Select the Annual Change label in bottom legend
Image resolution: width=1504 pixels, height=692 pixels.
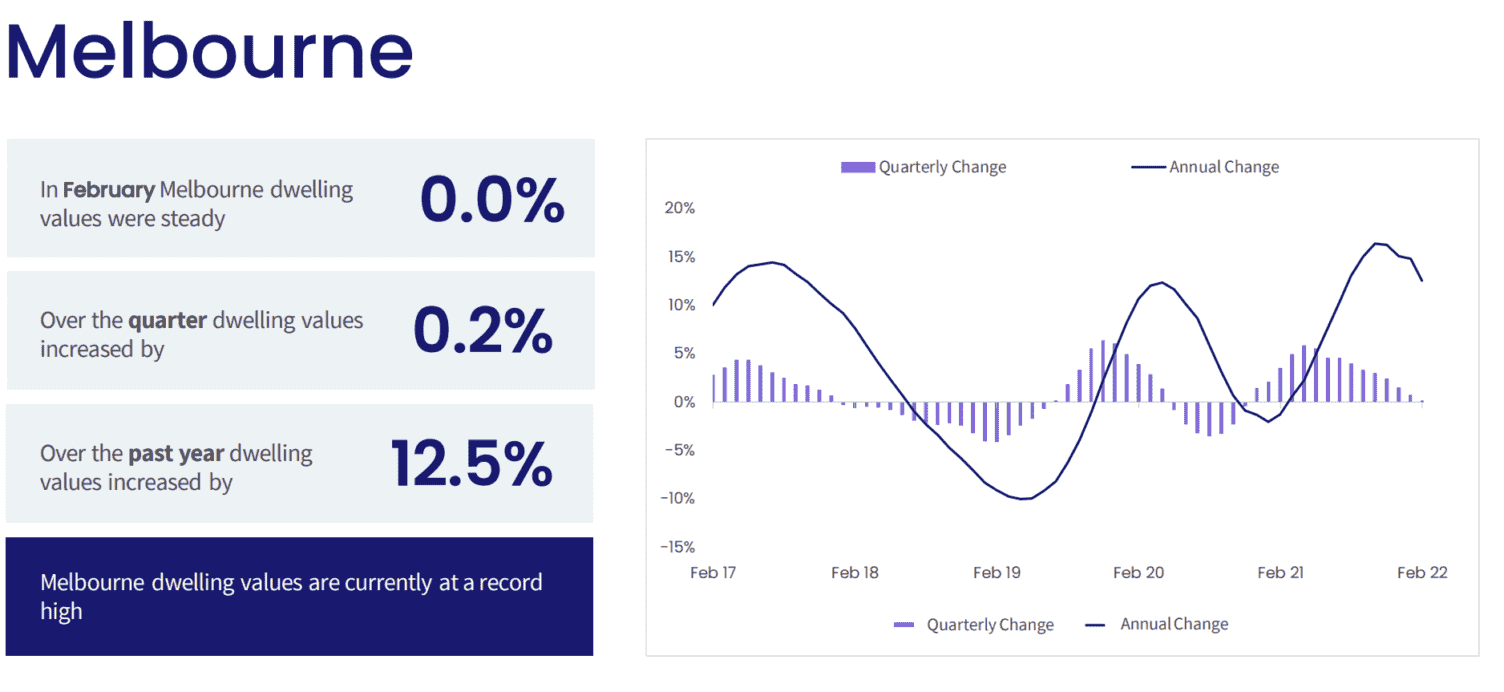pyautogui.click(x=1174, y=625)
